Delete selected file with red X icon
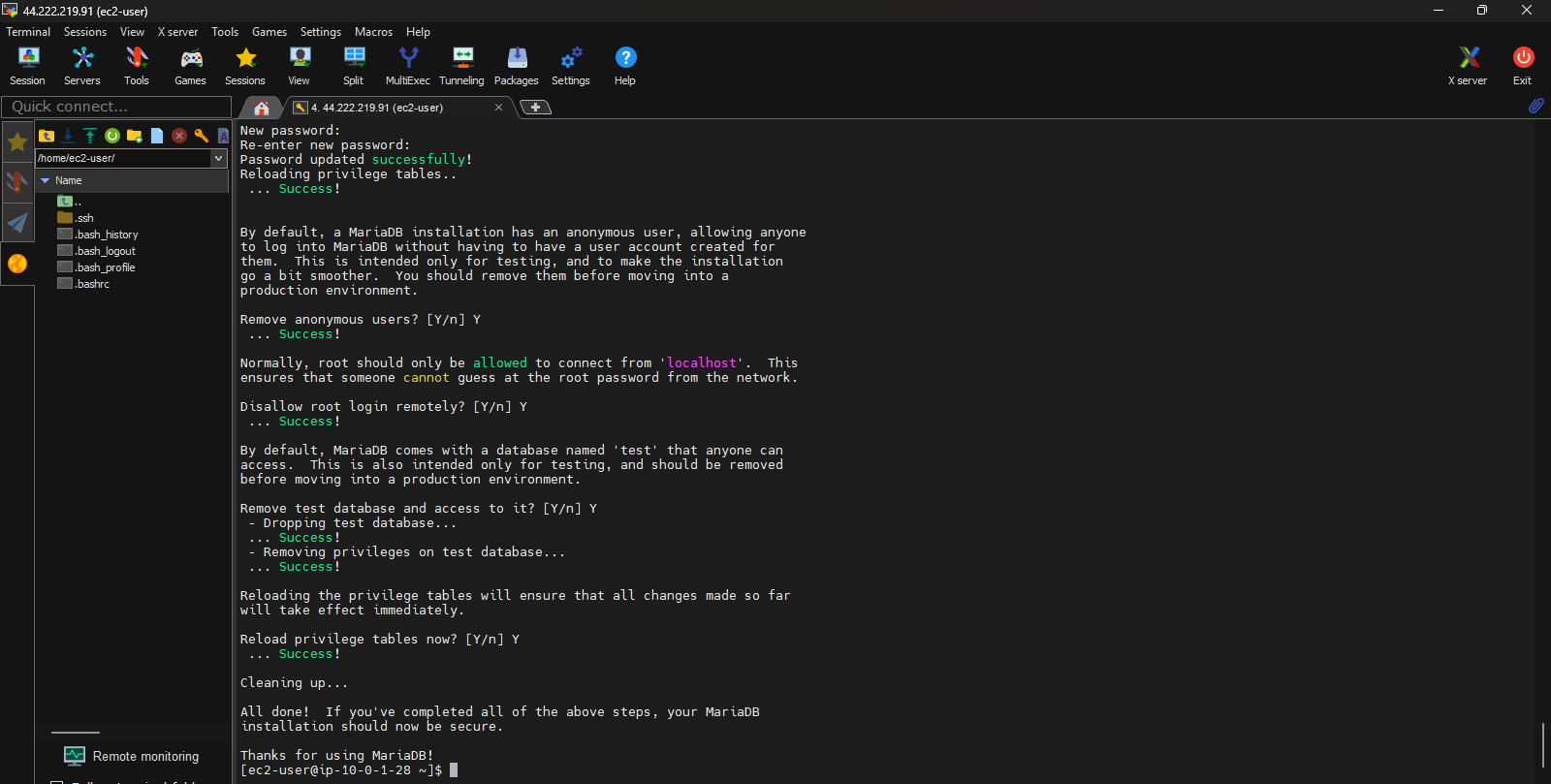Screen dimensions: 1551x784 coord(179,136)
